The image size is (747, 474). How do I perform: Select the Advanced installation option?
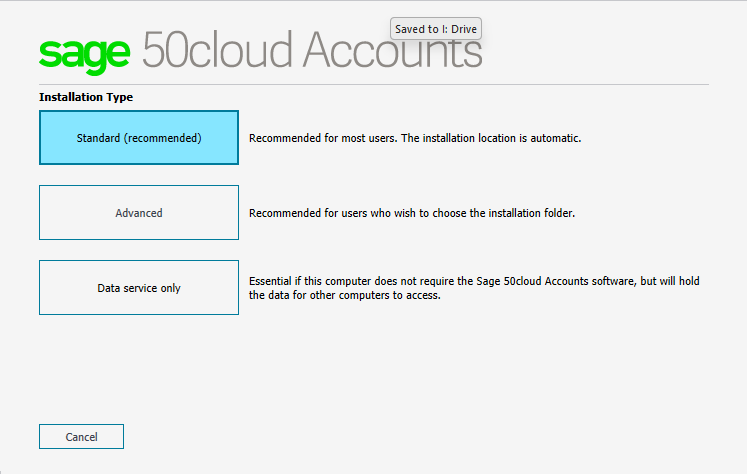click(x=139, y=213)
